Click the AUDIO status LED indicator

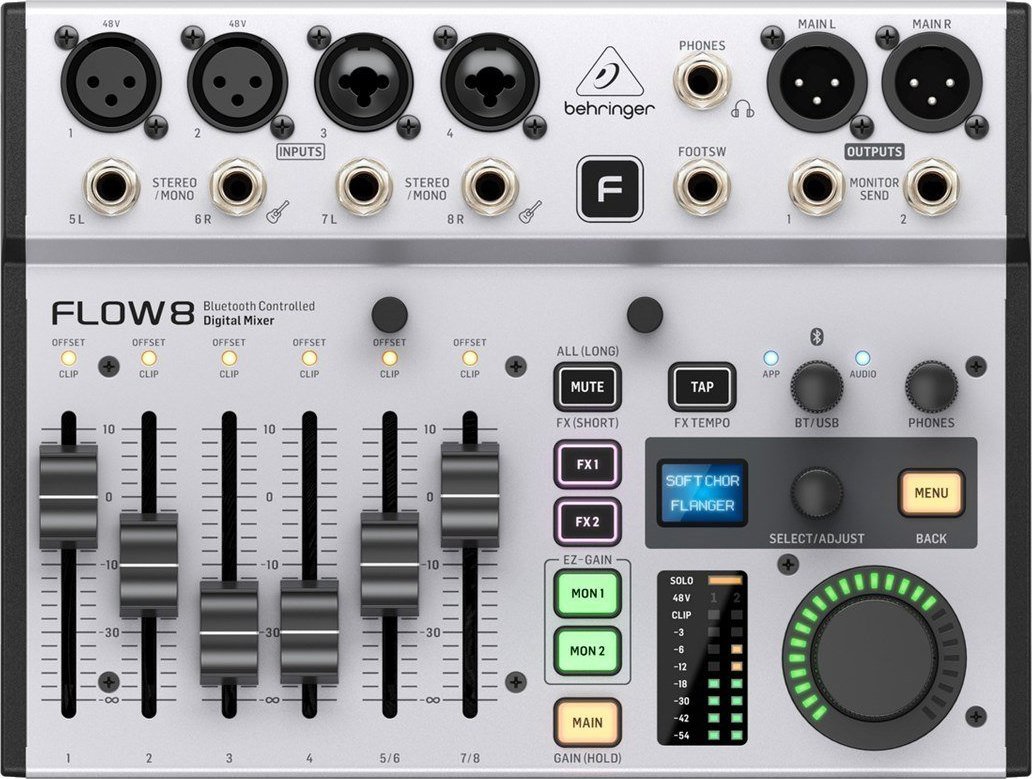(x=861, y=357)
